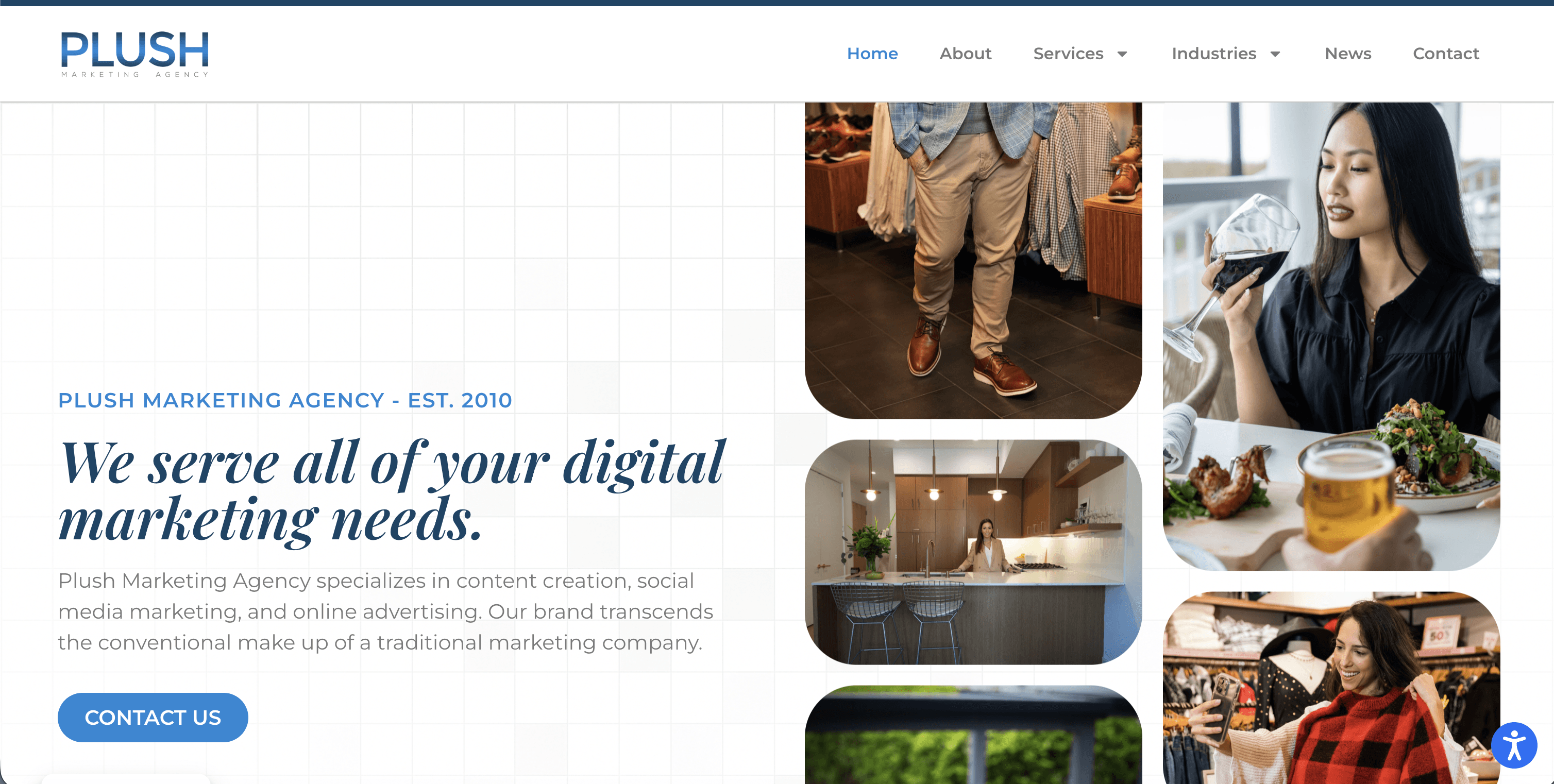Viewport: 1554px width, 784px height.
Task: Select the menswear store photo
Action: pyautogui.click(x=973, y=260)
